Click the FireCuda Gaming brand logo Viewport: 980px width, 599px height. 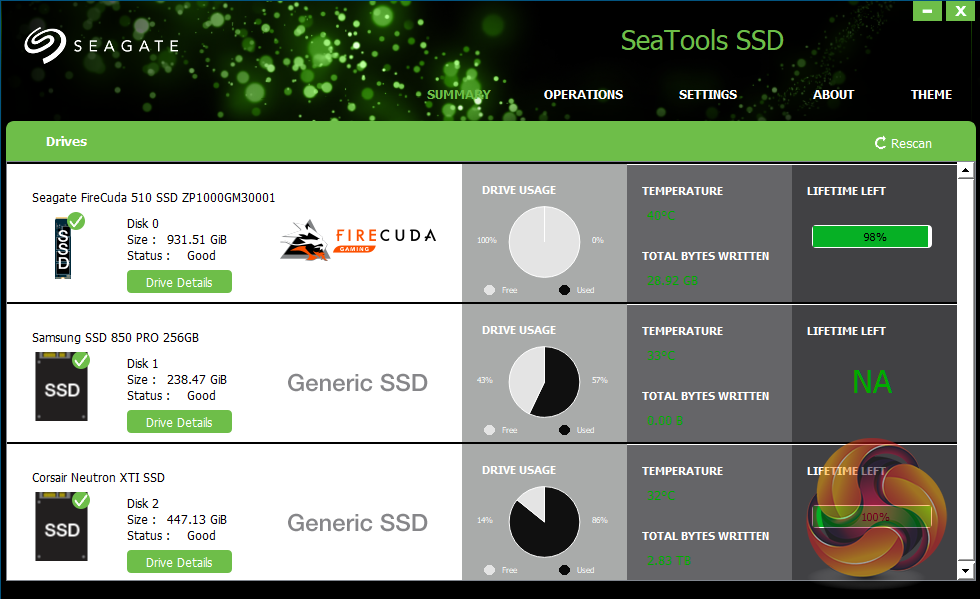tap(358, 241)
